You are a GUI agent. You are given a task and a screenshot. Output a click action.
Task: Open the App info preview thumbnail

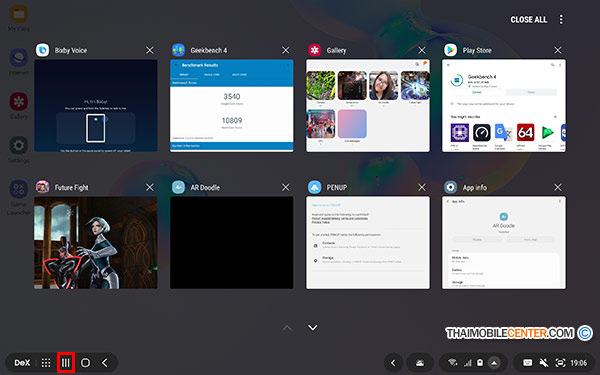click(x=504, y=243)
